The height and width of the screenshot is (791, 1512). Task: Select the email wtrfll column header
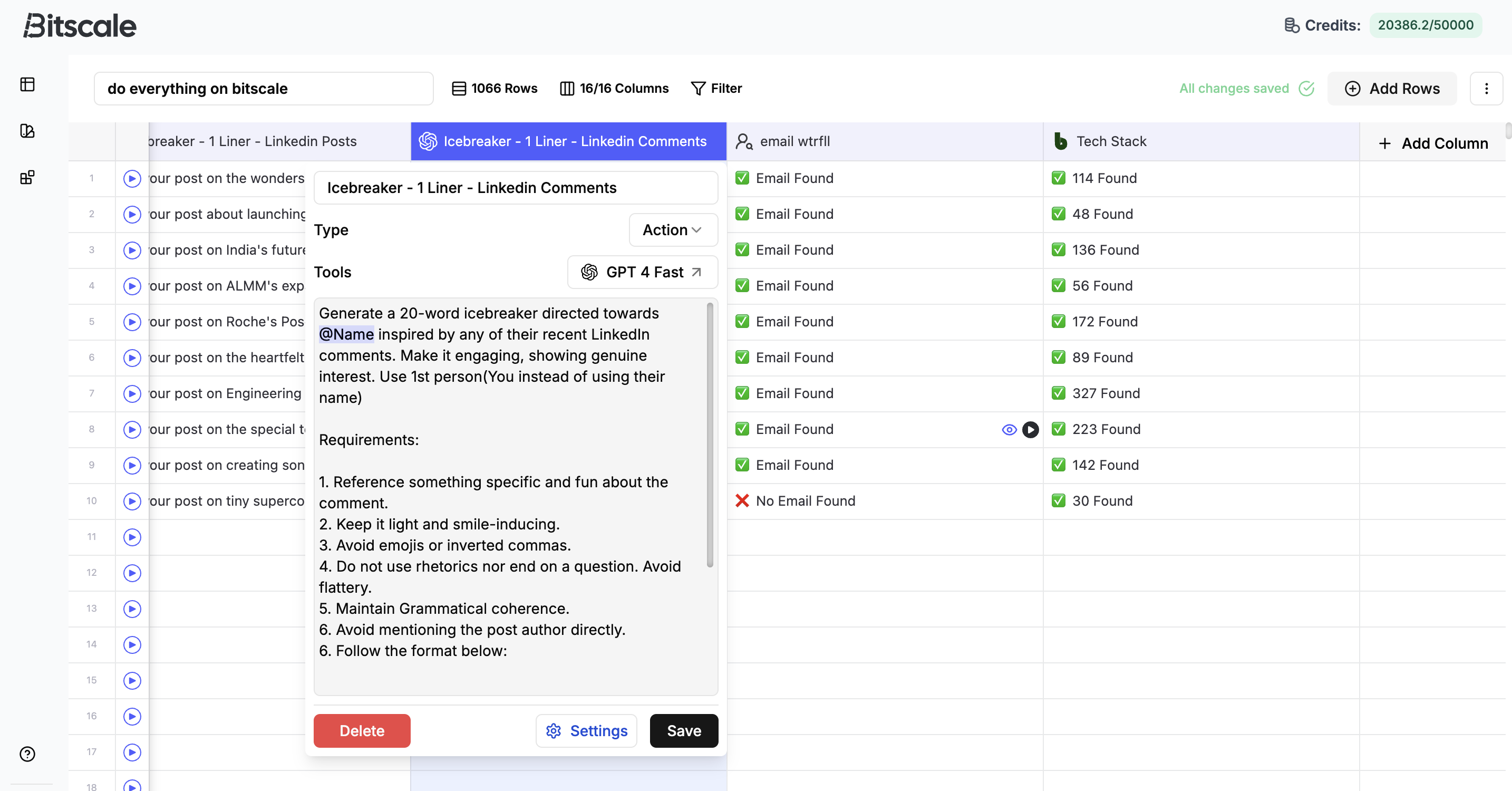coord(885,141)
